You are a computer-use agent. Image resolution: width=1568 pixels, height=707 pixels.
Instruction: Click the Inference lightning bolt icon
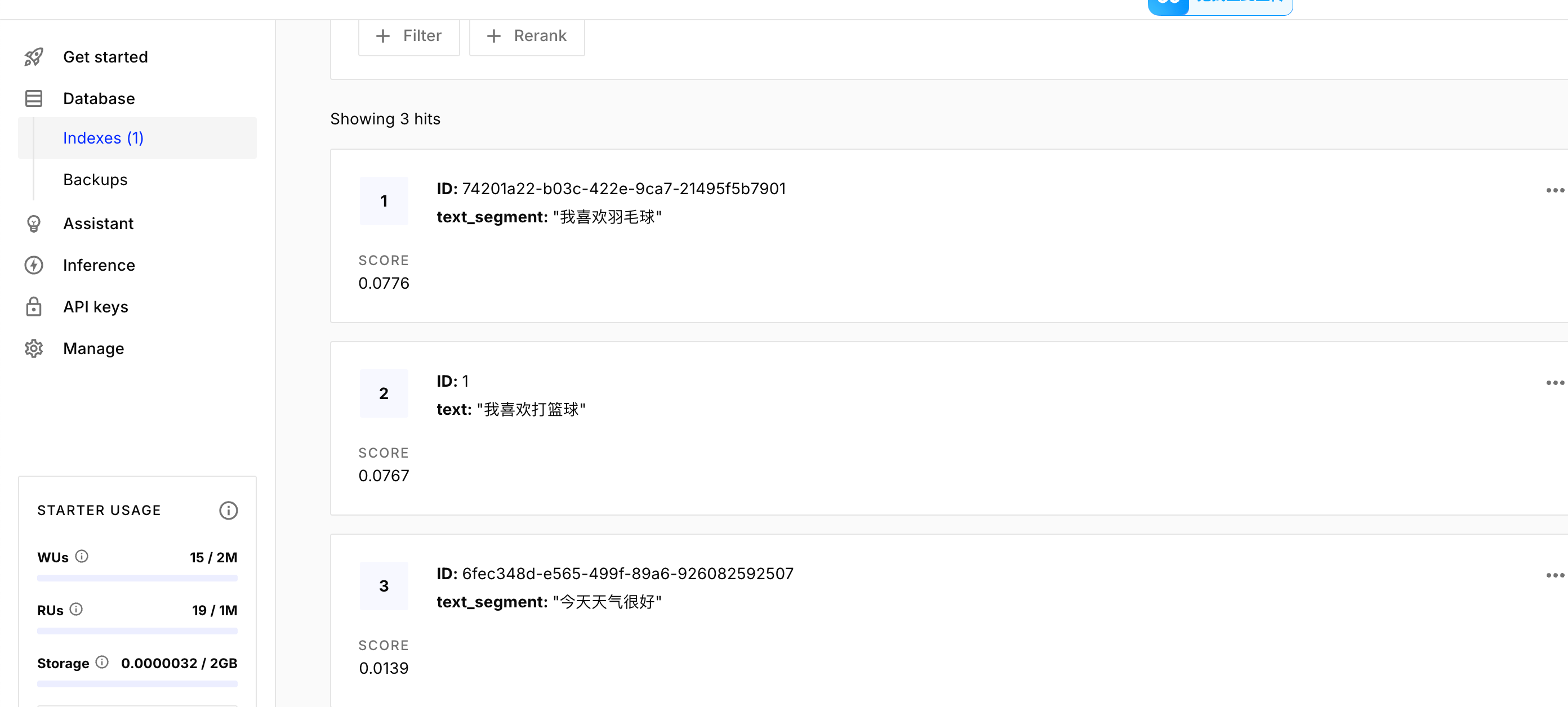[33, 265]
